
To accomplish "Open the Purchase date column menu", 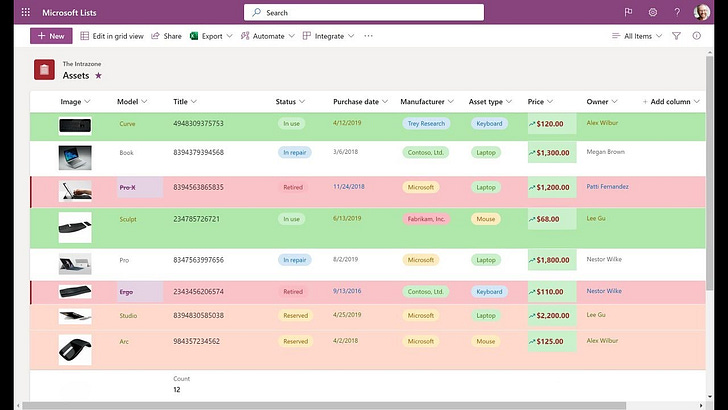I will tap(360, 101).
